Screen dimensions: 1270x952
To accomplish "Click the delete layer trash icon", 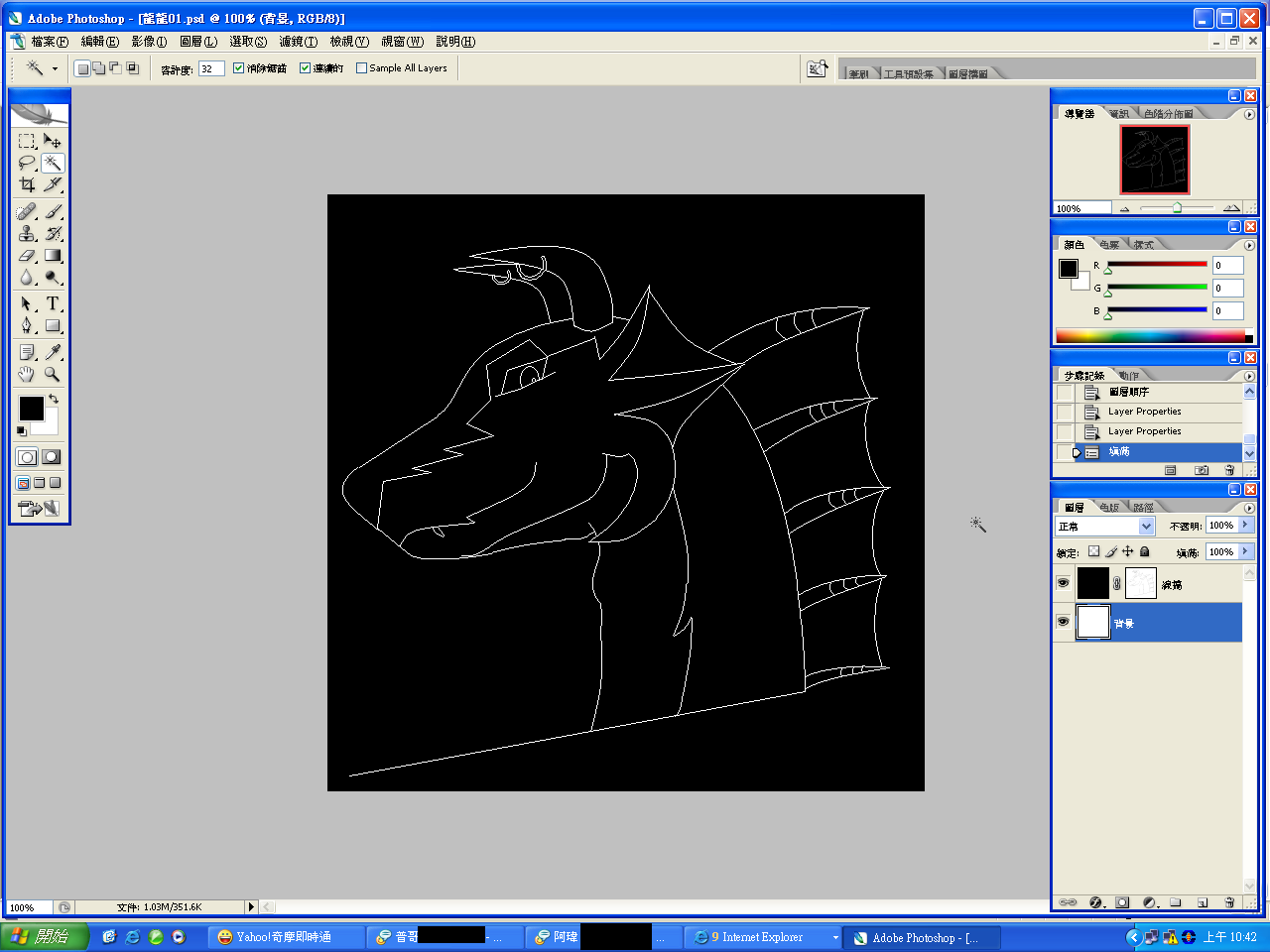I will 1229,902.
